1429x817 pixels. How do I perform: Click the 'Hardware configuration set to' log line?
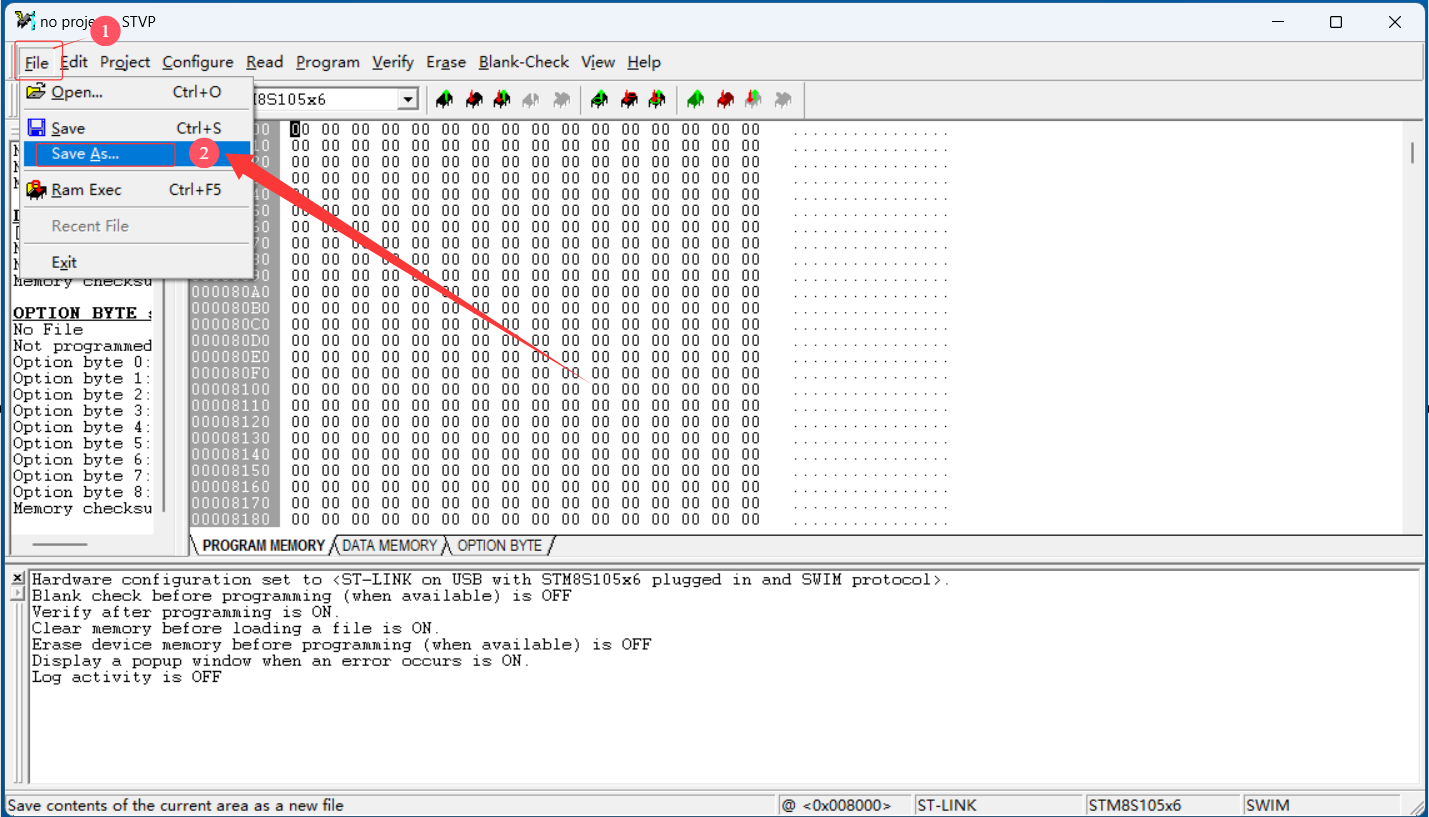491,580
